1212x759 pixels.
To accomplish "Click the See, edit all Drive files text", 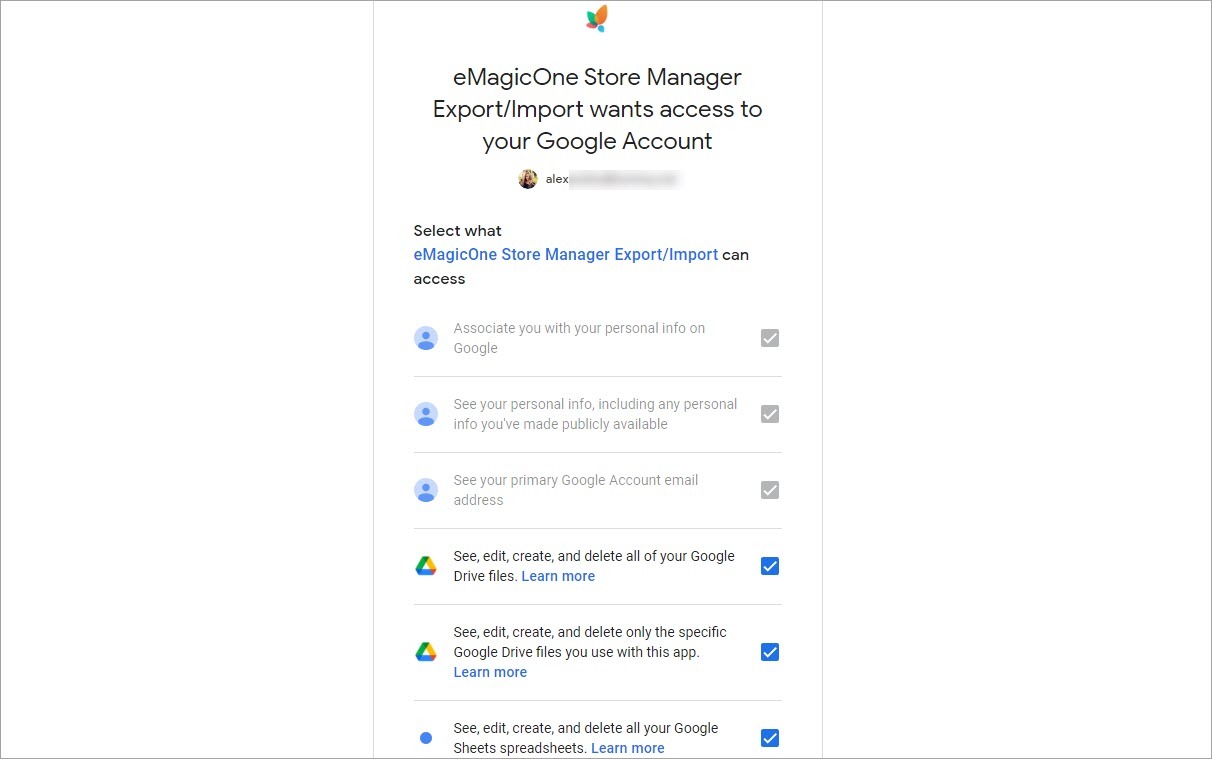I will tap(593, 556).
